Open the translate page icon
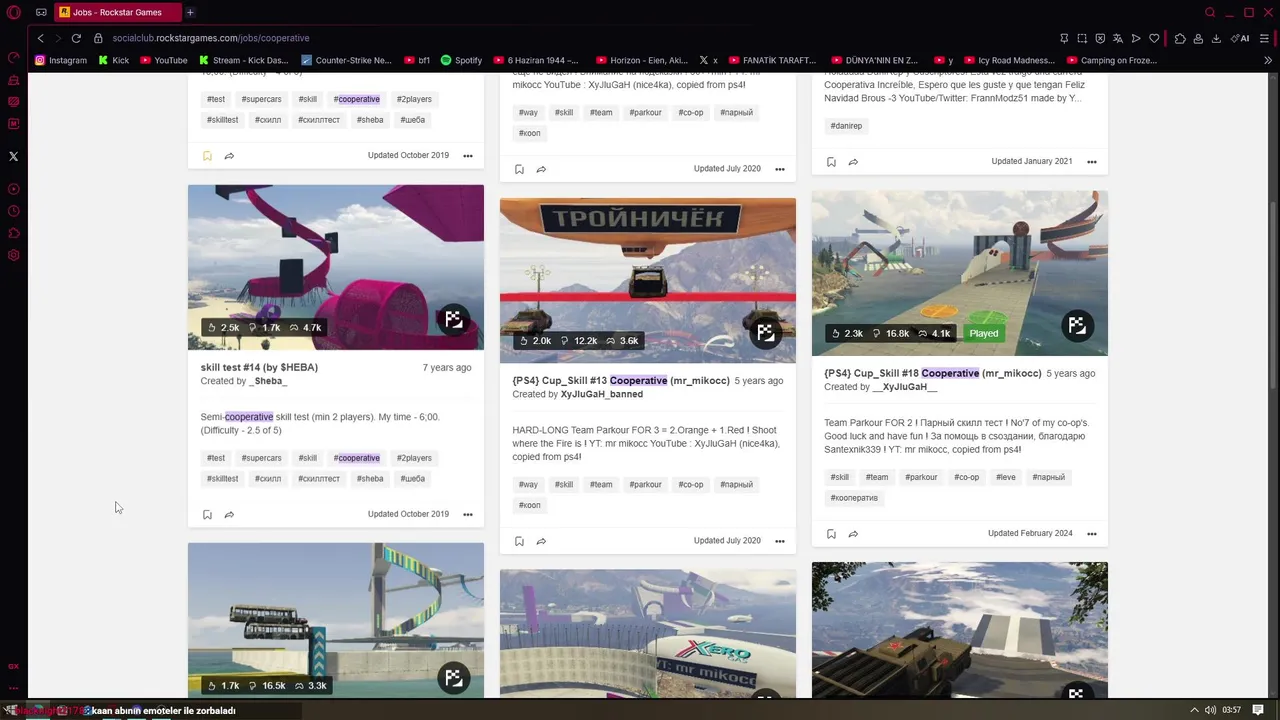Viewport: 1280px width, 720px height. click(x=1118, y=38)
